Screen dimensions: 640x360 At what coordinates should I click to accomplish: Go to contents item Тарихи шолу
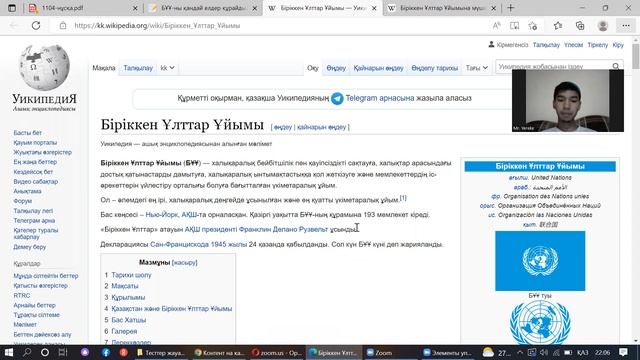click(131, 275)
